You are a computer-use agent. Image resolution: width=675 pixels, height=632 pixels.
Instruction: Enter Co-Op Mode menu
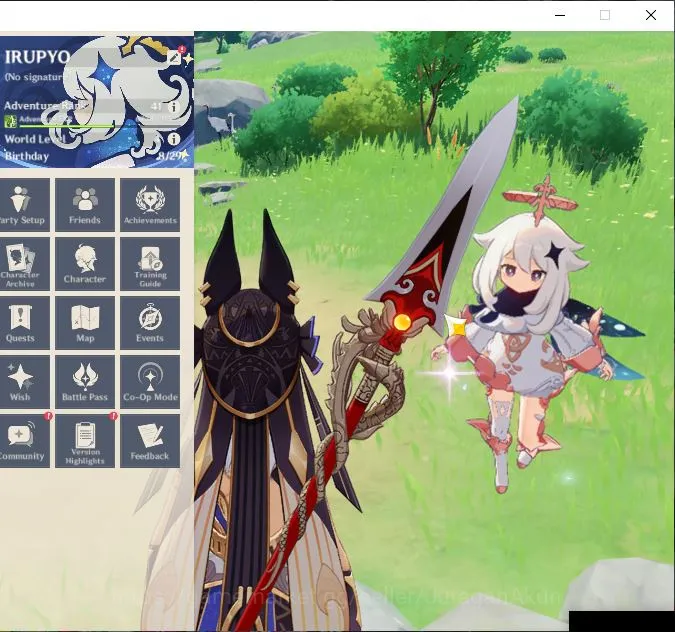coord(150,382)
